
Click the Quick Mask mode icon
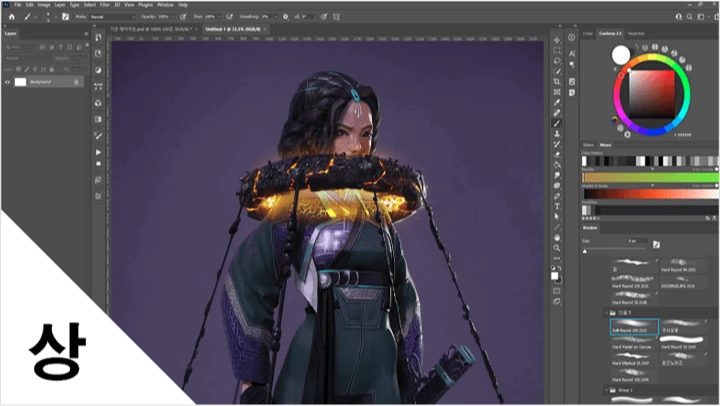click(557, 291)
